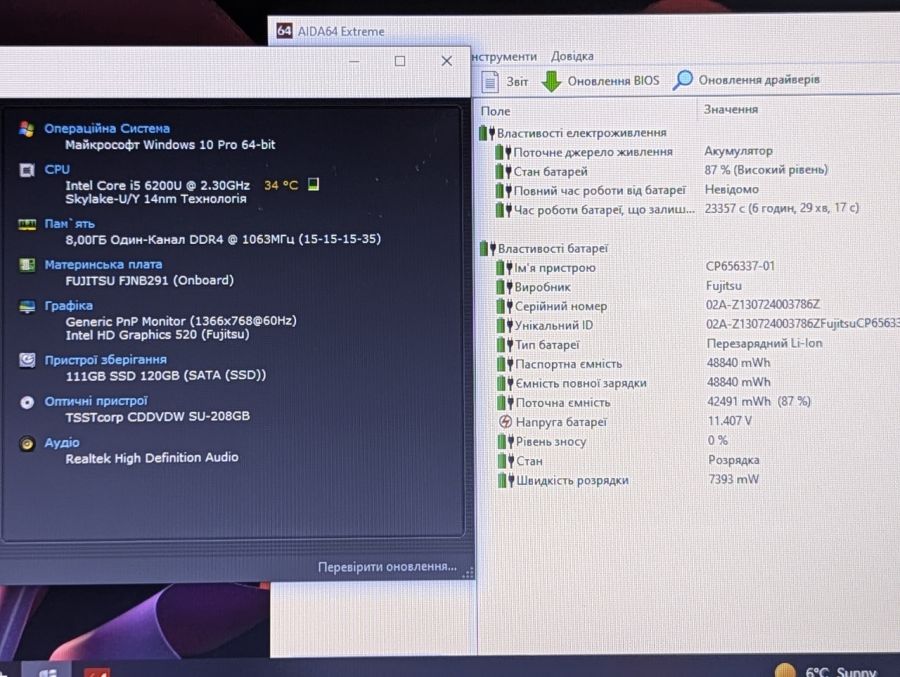Click the 6°C Sunny weather text
Screen dimensions: 900x677
click(841, 672)
